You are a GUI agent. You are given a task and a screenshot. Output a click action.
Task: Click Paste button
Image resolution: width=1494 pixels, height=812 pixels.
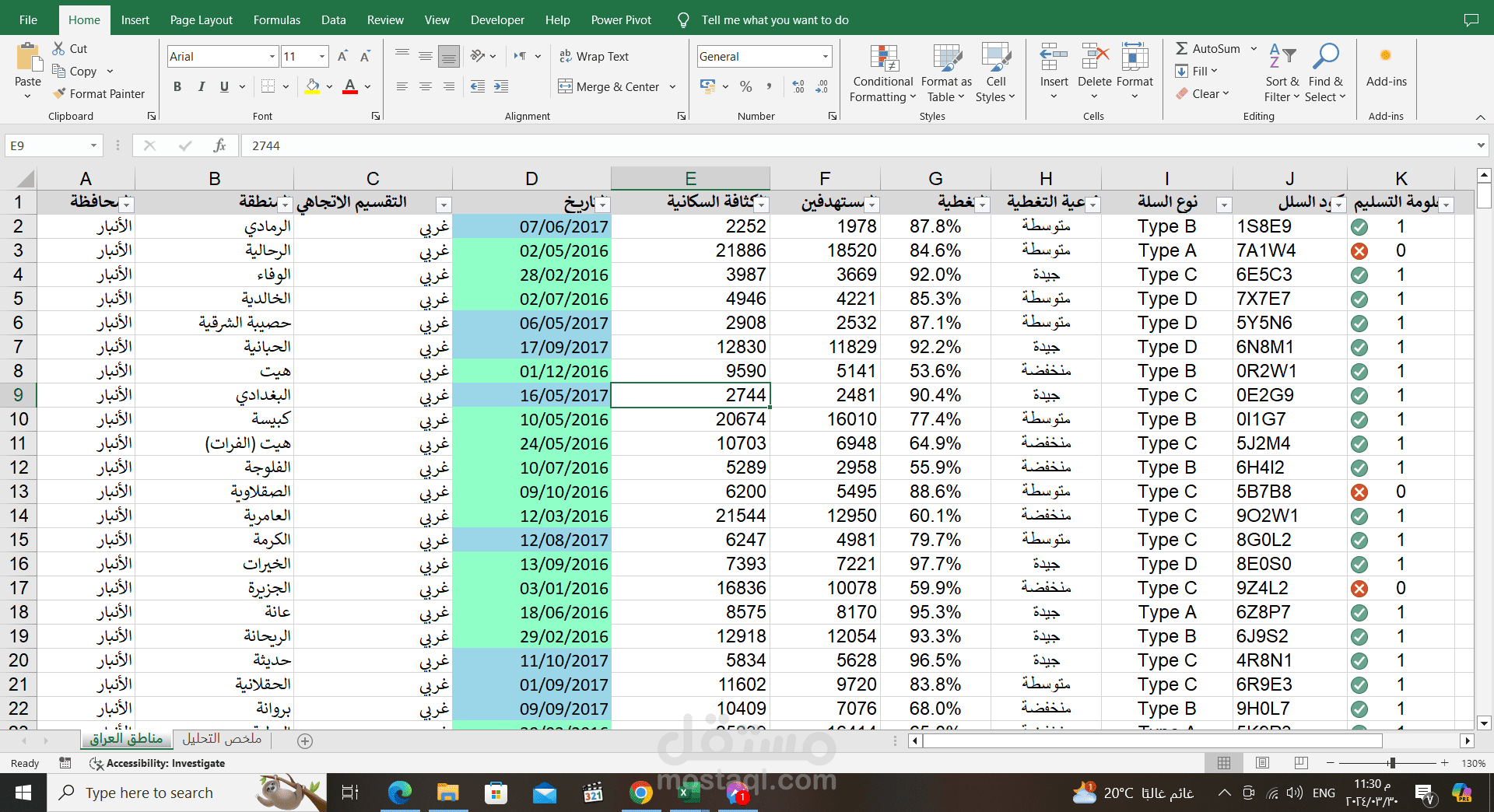[x=28, y=70]
